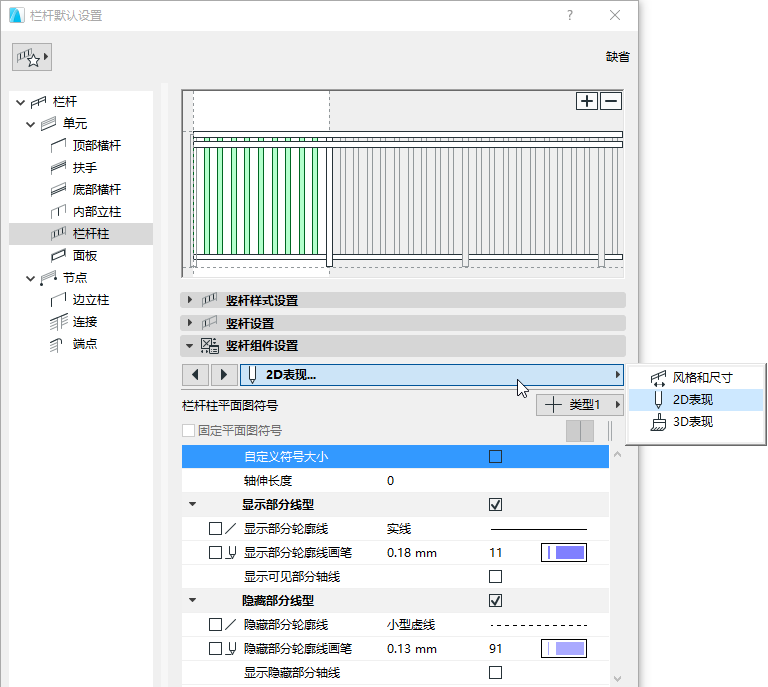This screenshot has width=768, height=687.
Task: Uncheck 隐藏部分线型 checkbox
Action: (x=495, y=601)
